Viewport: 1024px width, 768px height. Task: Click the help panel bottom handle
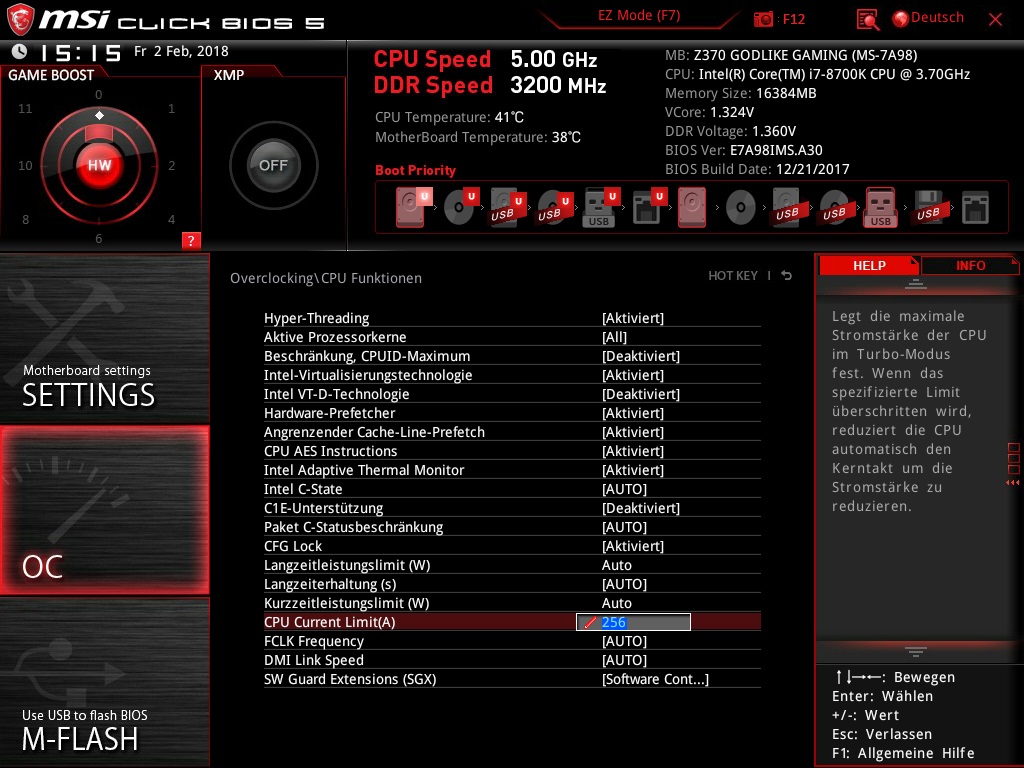pos(916,652)
